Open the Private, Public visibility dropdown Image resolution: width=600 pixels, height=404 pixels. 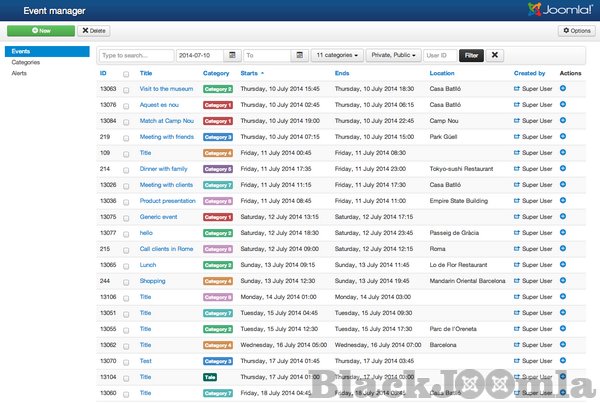click(x=394, y=56)
